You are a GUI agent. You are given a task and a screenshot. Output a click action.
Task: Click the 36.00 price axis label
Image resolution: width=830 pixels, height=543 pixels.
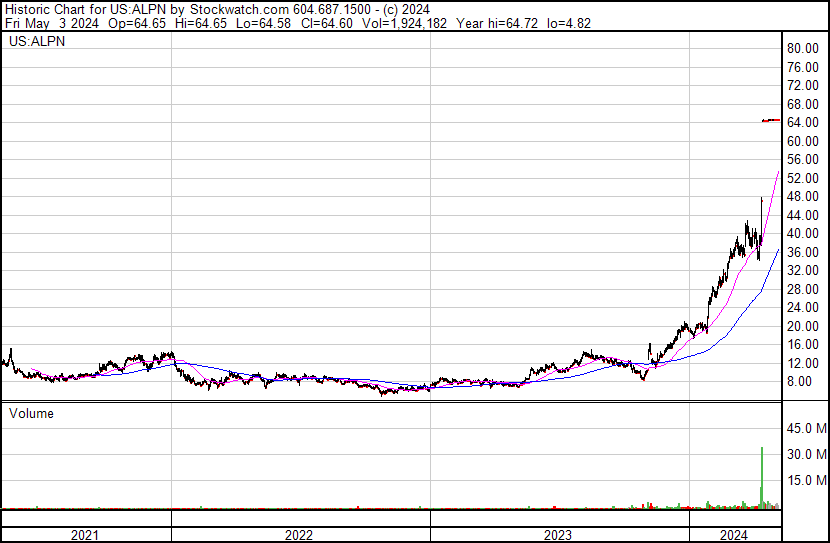coord(803,252)
